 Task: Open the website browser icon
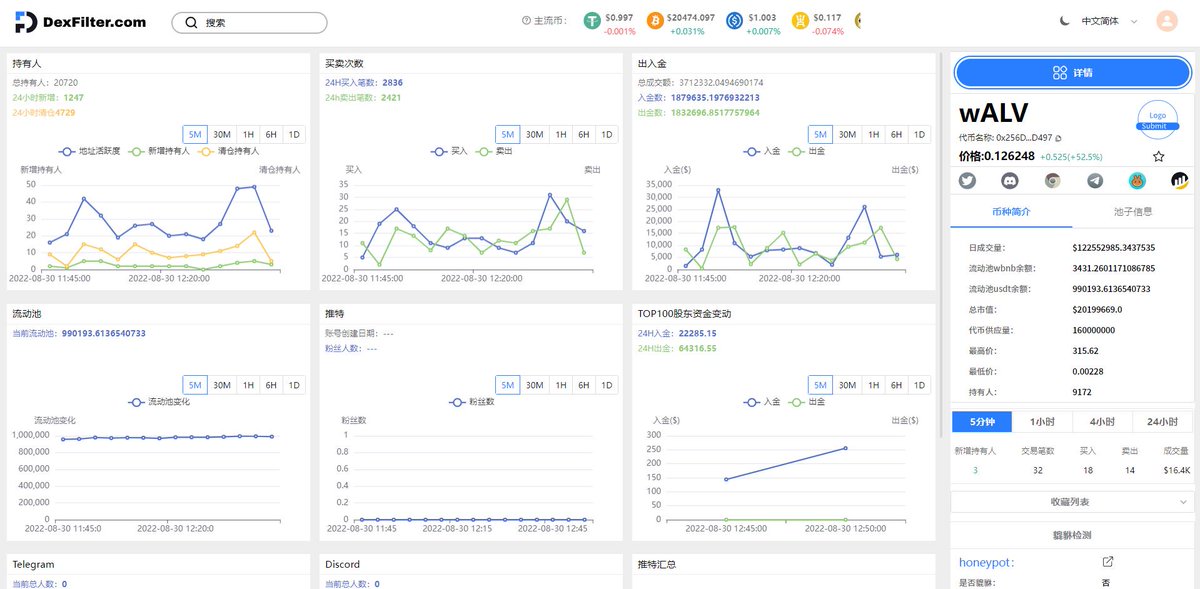[x=1052, y=181]
